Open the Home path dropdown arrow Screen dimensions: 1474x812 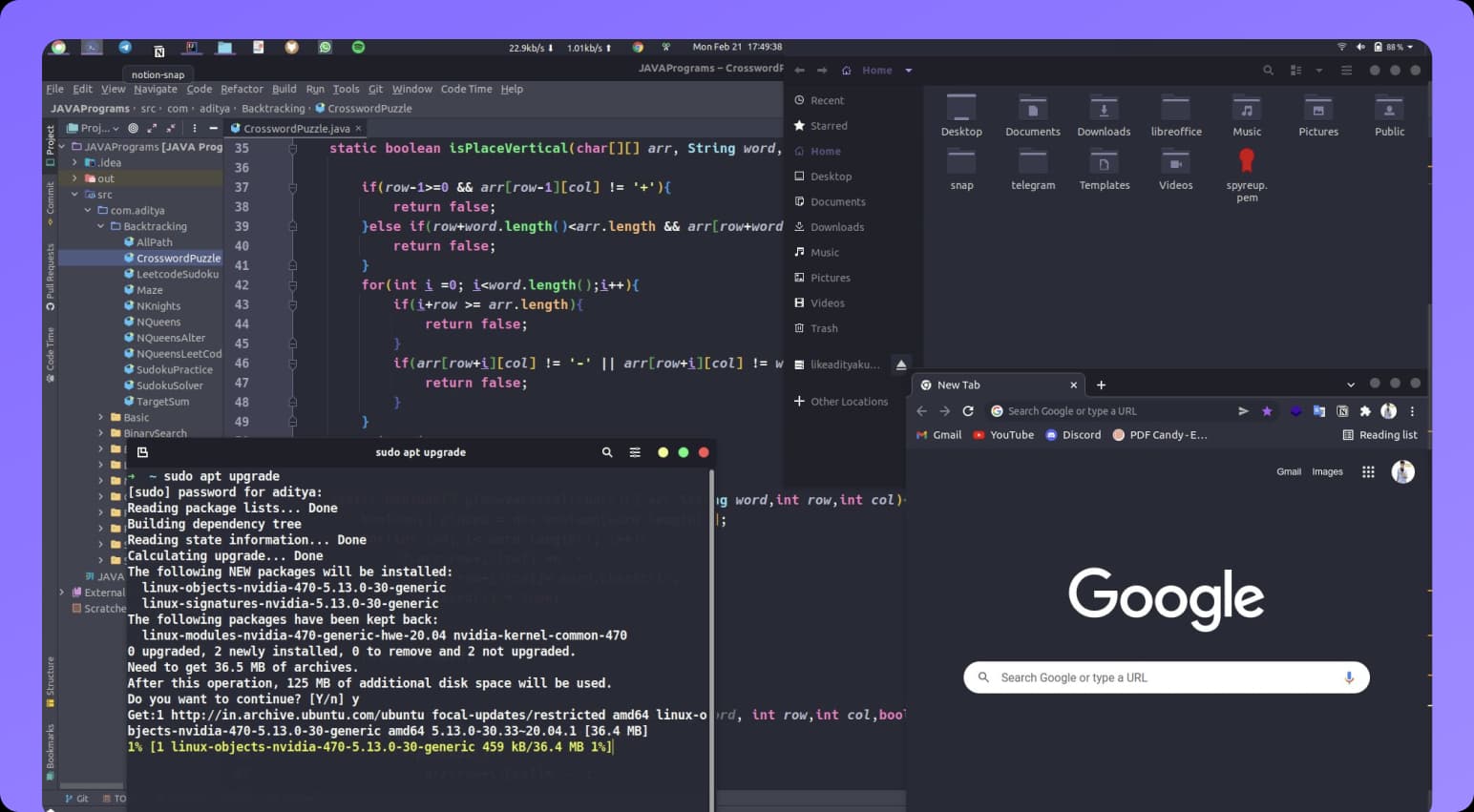[x=908, y=70]
